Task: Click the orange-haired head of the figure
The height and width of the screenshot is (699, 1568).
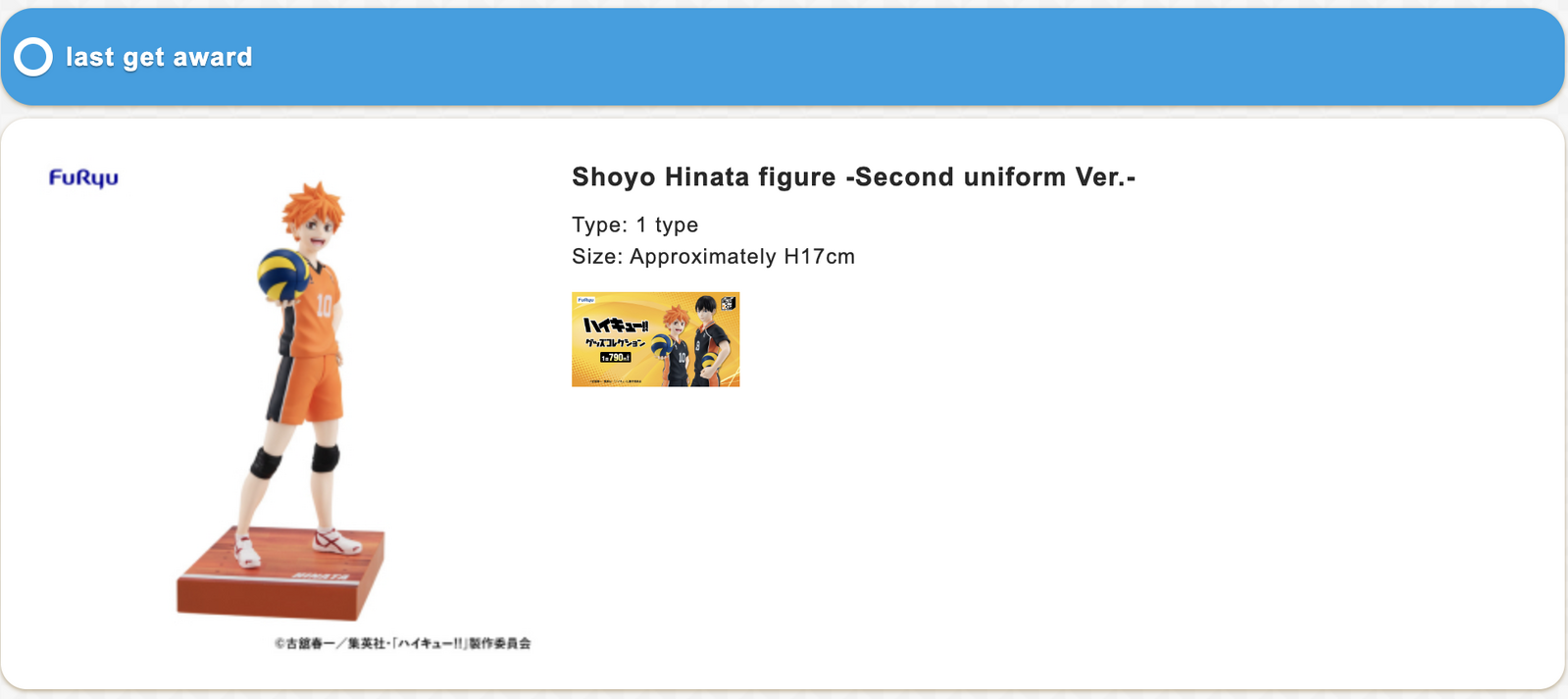Action: click(313, 215)
